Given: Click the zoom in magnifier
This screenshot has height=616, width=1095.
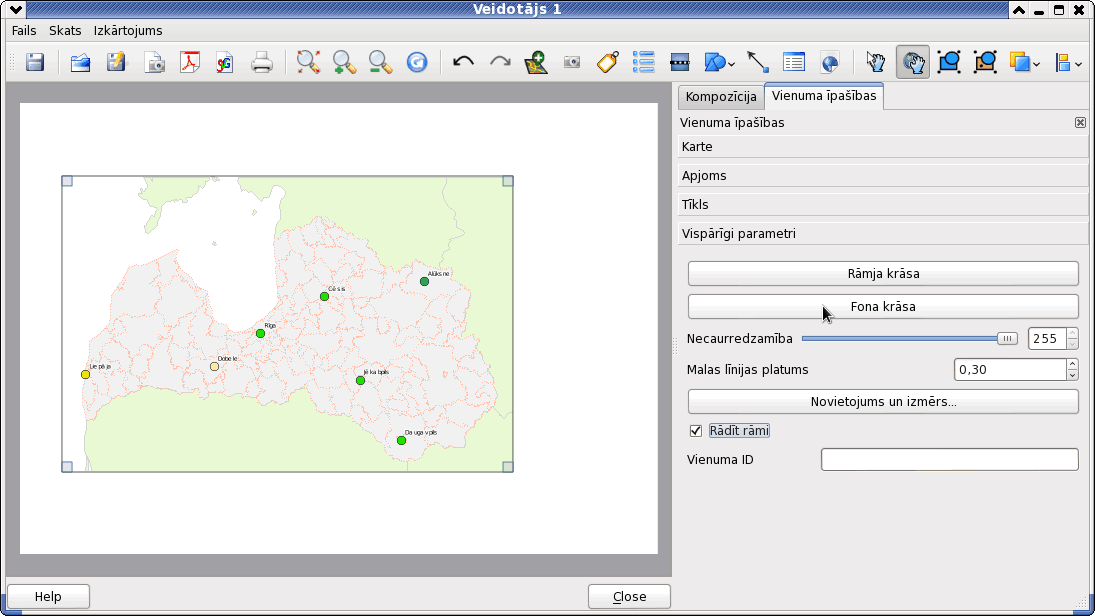Looking at the screenshot, I should (344, 63).
